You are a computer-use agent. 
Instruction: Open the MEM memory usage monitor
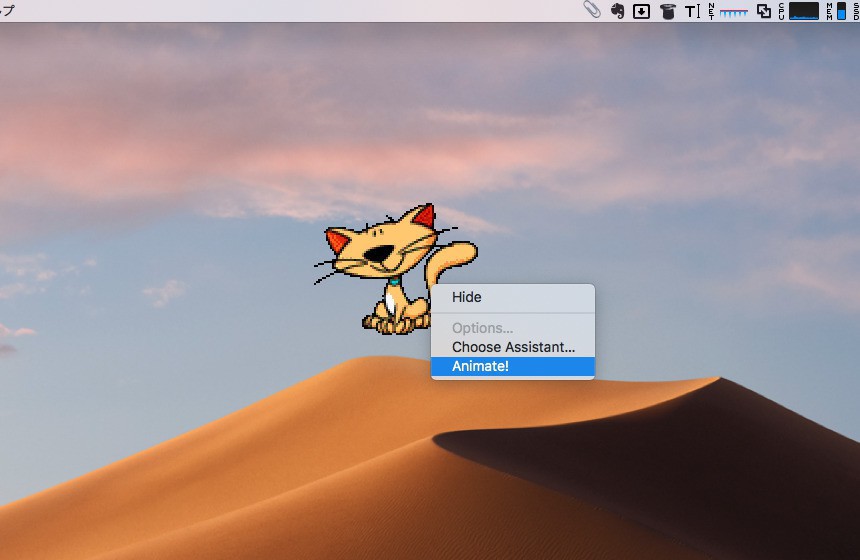click(x=836, y=11)
